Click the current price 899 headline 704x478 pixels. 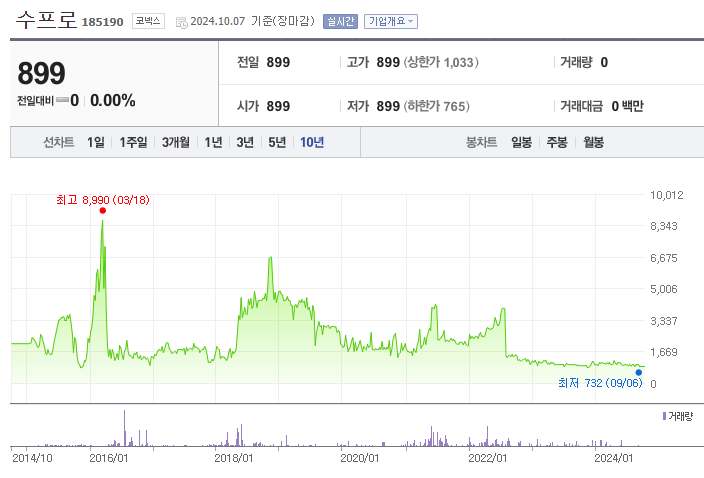41,73
